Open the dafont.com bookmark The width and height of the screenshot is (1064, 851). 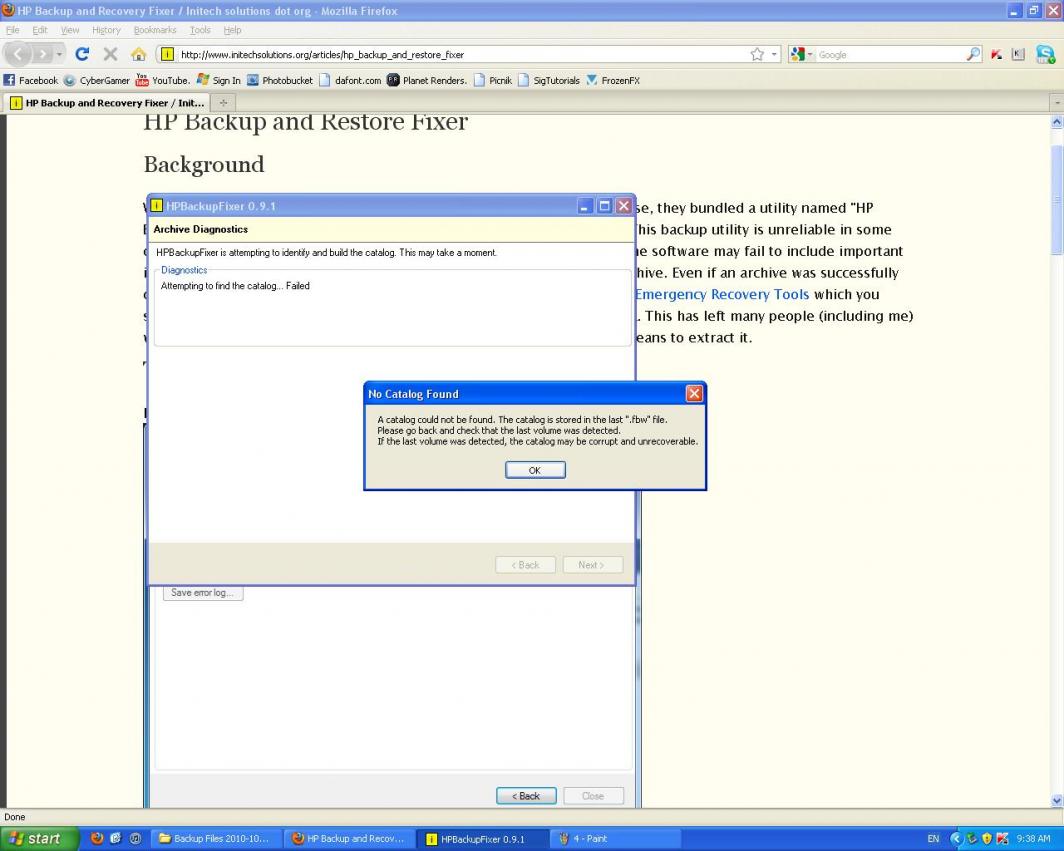(350, 80)
